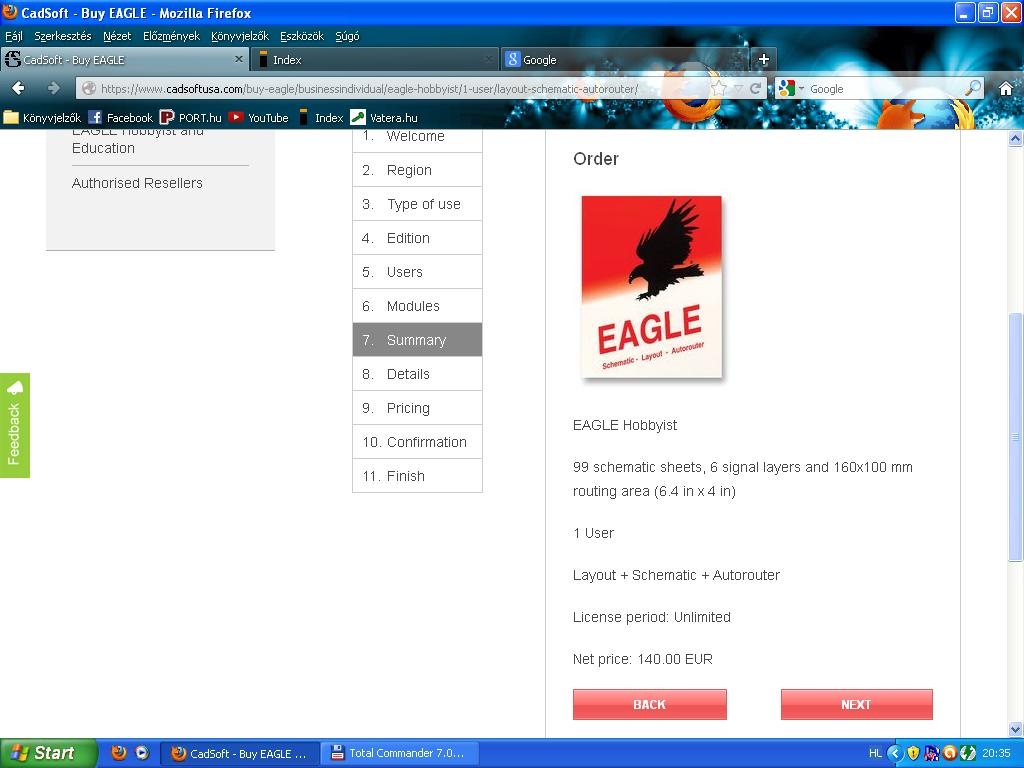Go to step 6 Modules
This screenshot has width=1024, height=768.
click(x=417, y=306)
